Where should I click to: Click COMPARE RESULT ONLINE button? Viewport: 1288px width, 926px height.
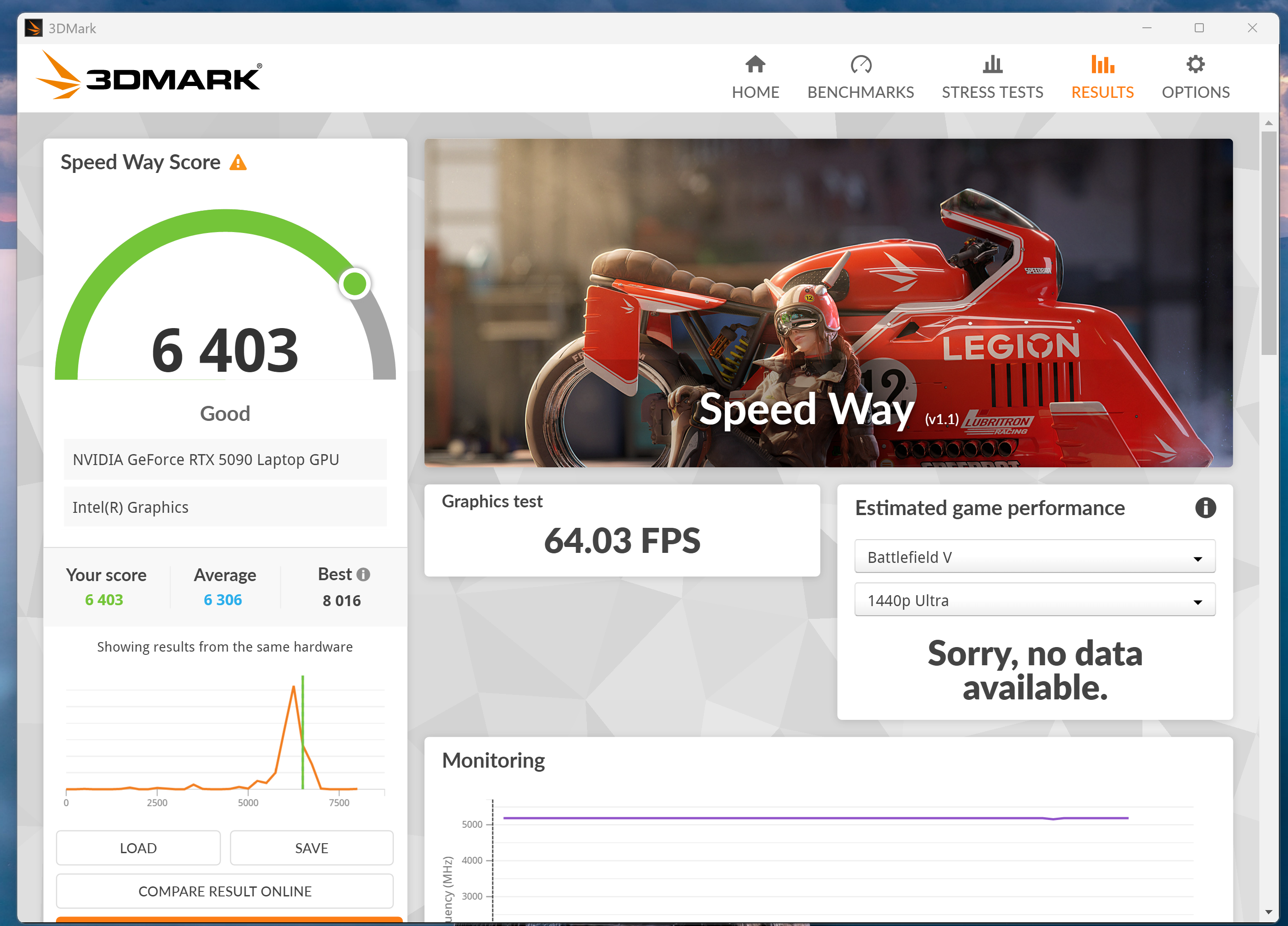[225, 891]
